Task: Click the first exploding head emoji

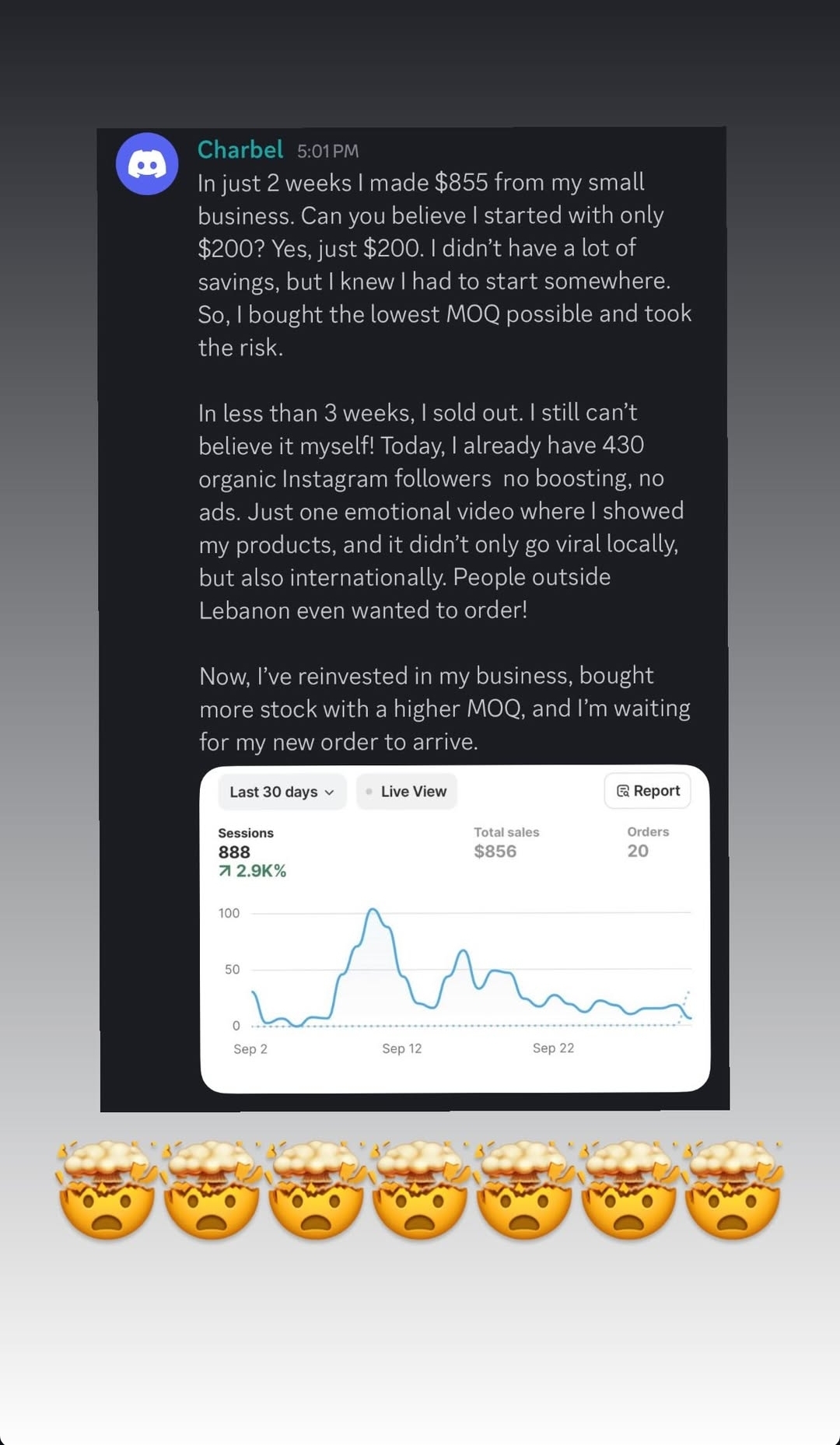Action: [107, 1190]
